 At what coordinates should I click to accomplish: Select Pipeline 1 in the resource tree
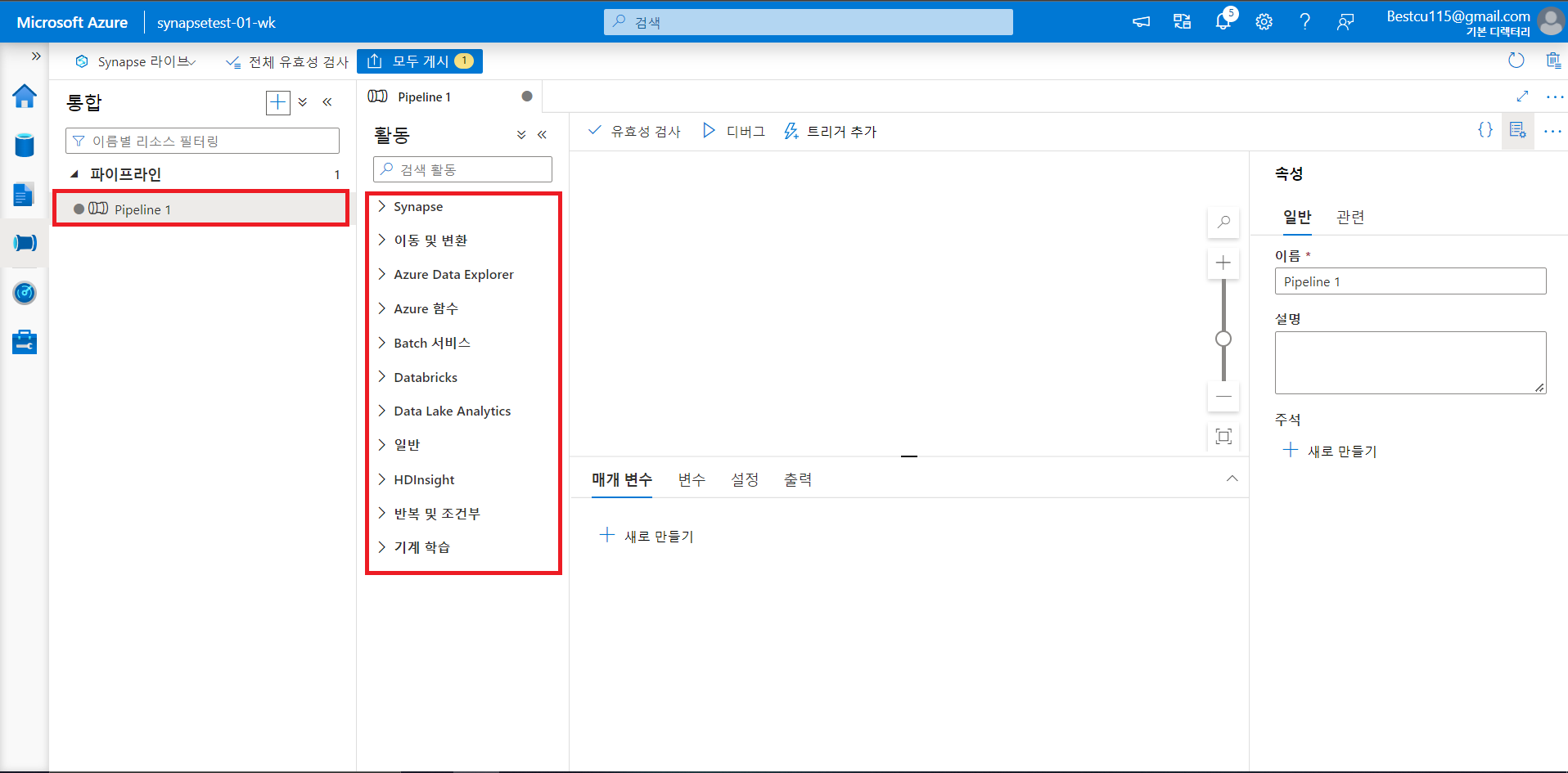pyautogui.click(x=201, y=209)
